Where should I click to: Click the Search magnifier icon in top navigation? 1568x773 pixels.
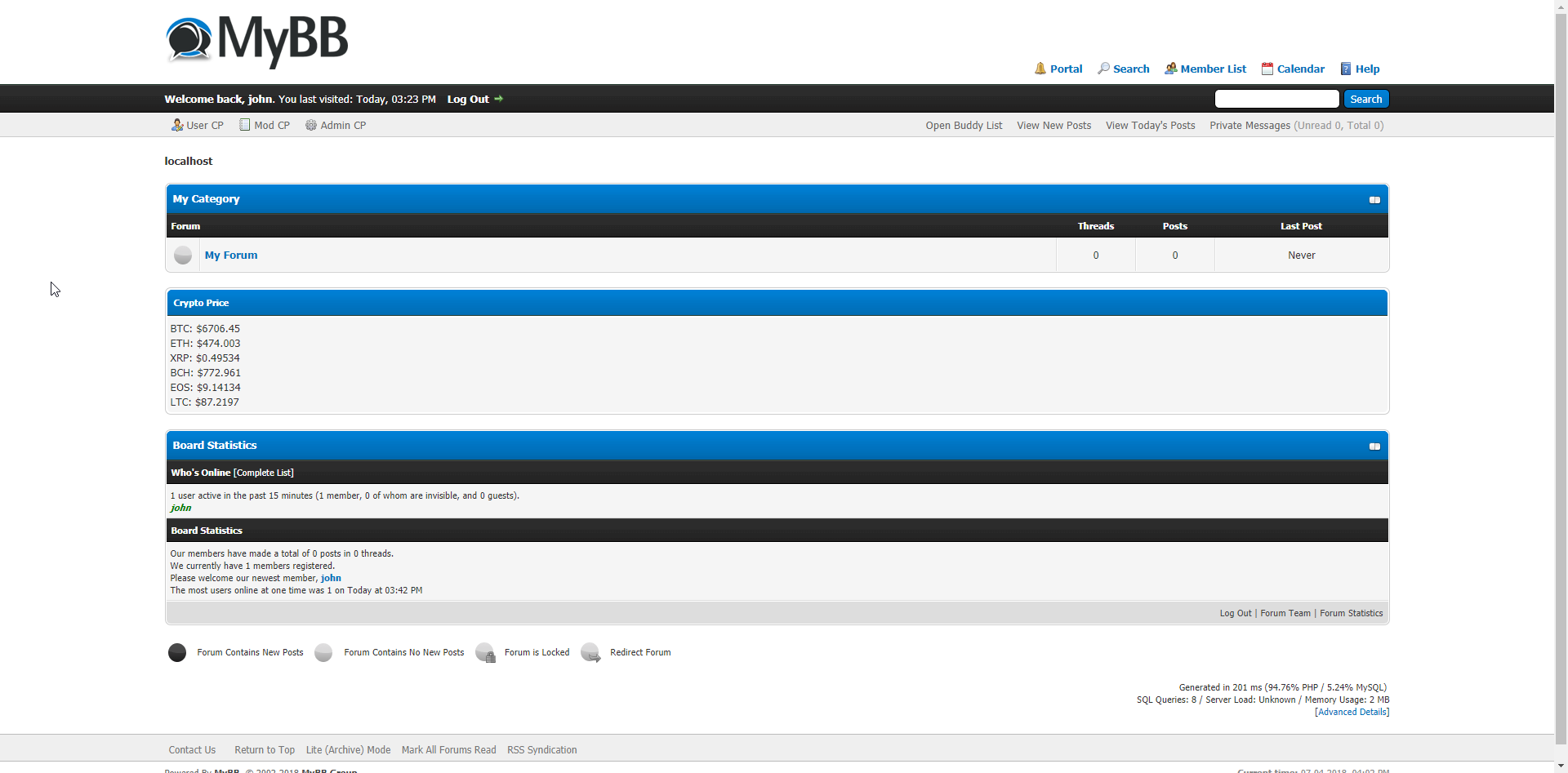point(1103,69)
